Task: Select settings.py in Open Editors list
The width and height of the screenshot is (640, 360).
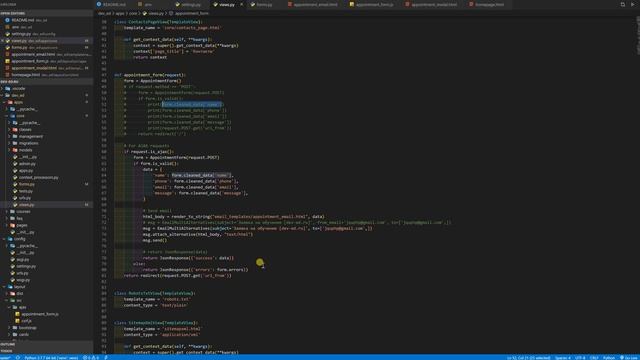Action: (x=47, y=34)
